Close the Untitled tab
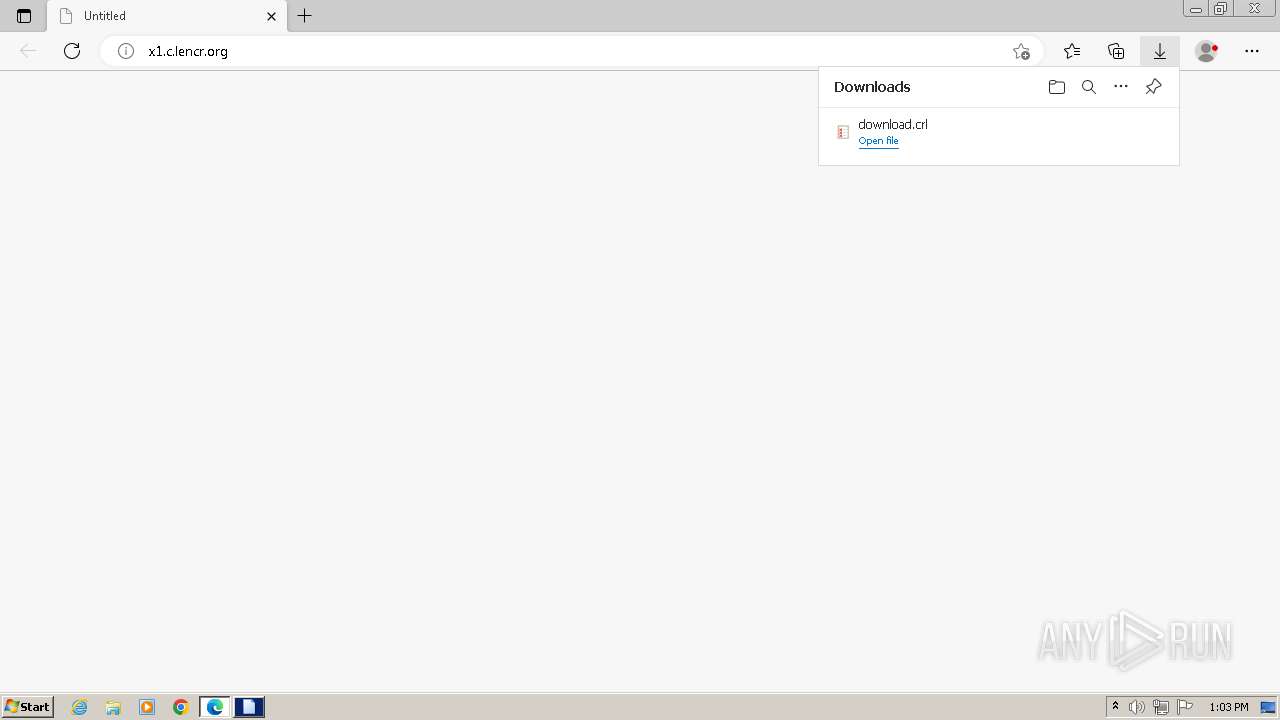 271,16
